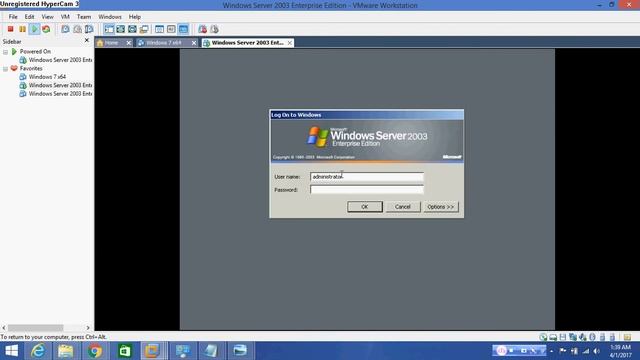Screen dimensions: 640x360
Task: Click the sidebar horizontal scrollbar thumb
Action: click(x=36, y=328)
